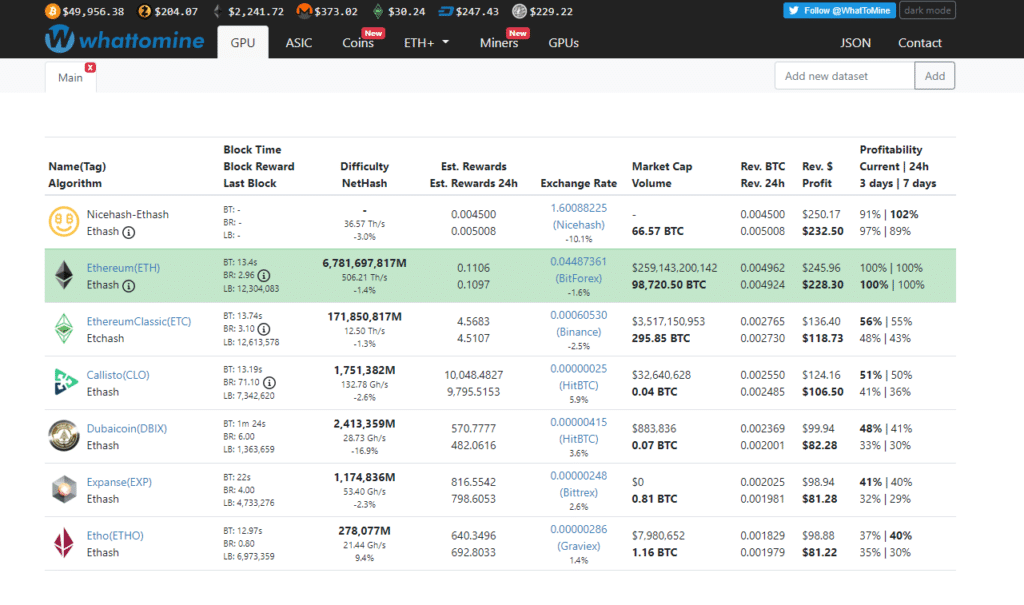Image resolution: width=1024 pixels, height=605 pixels.
Task: Click the Ethereum price ticker icon
Action: pyautogui.click(x=217, y=11)
